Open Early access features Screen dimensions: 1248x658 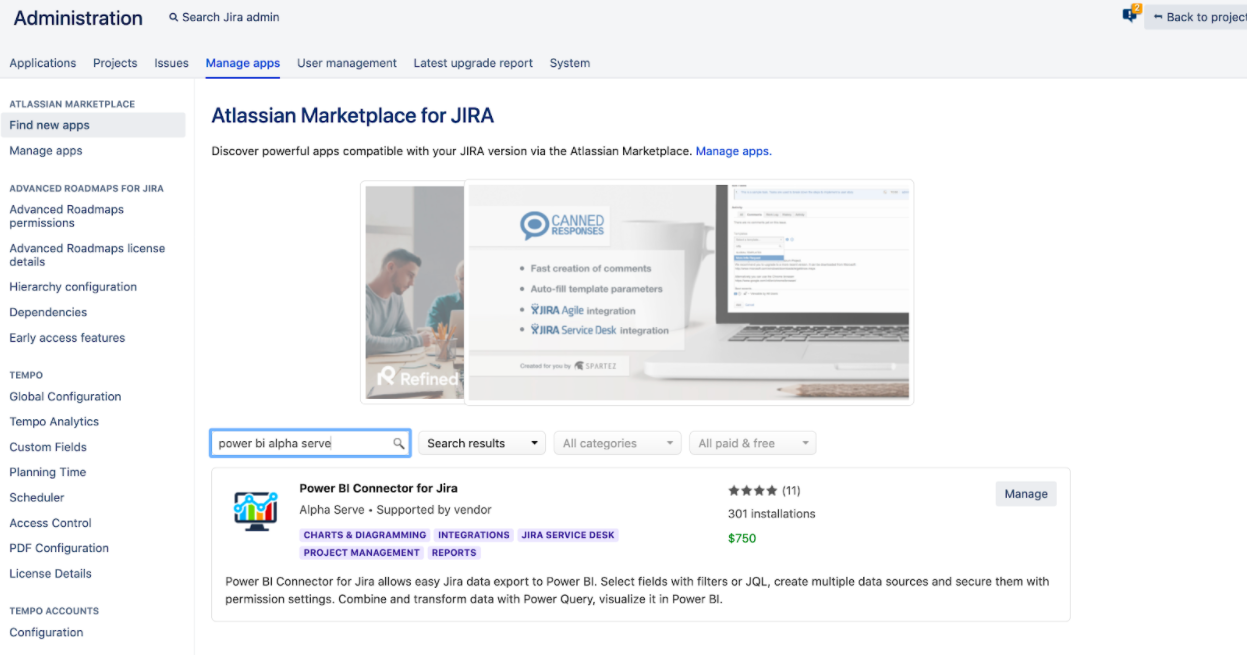(67, 338)
